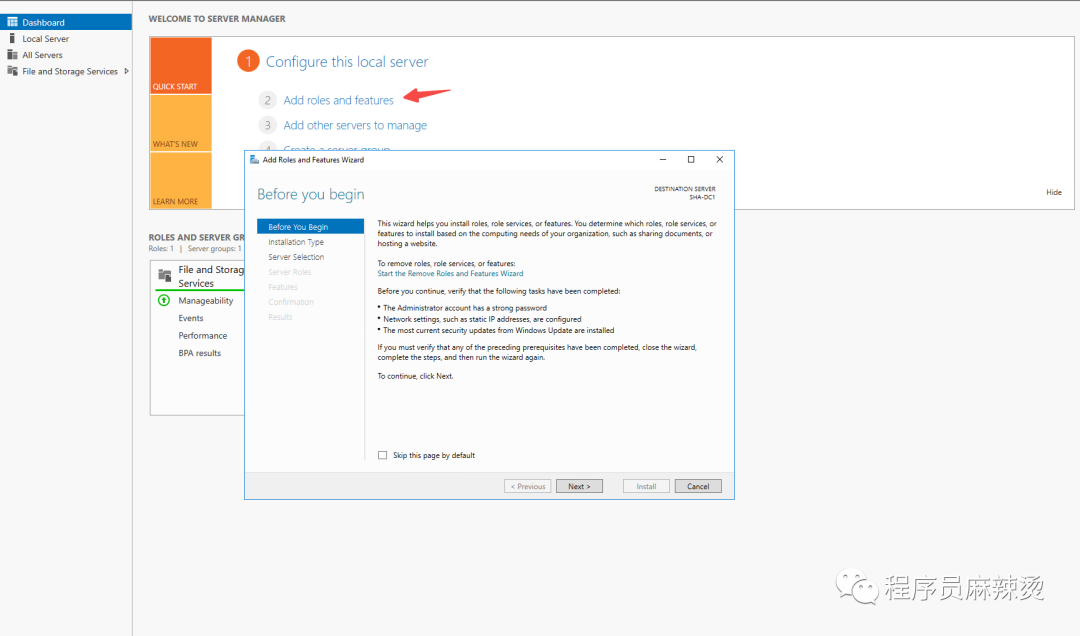The image size is (1080, 636).
Task: Select the LEARN MORE tile
Action: [x=180, y=180]
